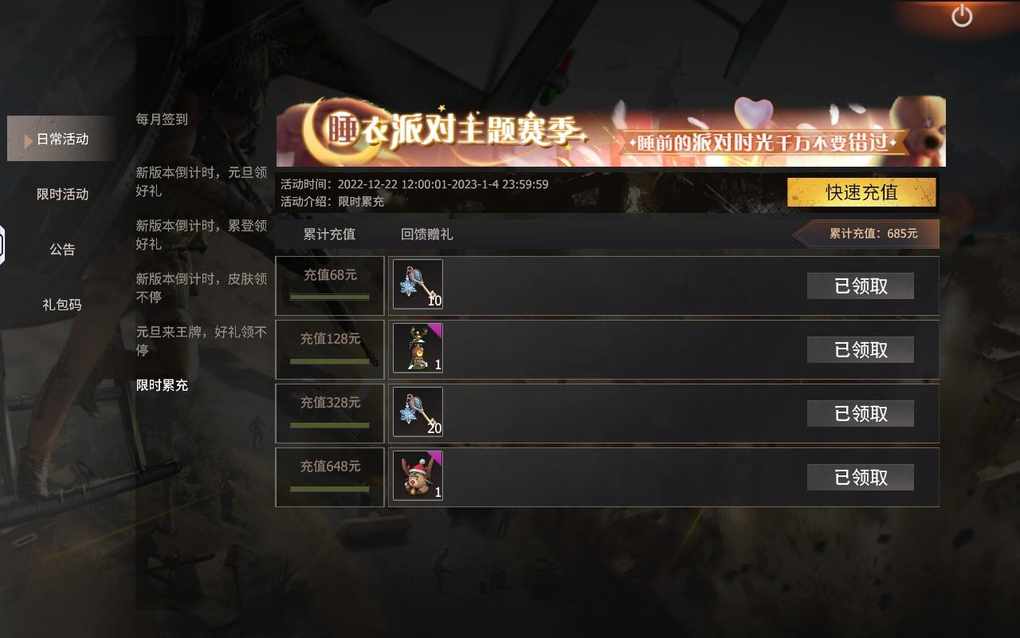1020x638 pixels.
Task: Click the partial hexagon icon on left edge
Action: tap(3, 245)
